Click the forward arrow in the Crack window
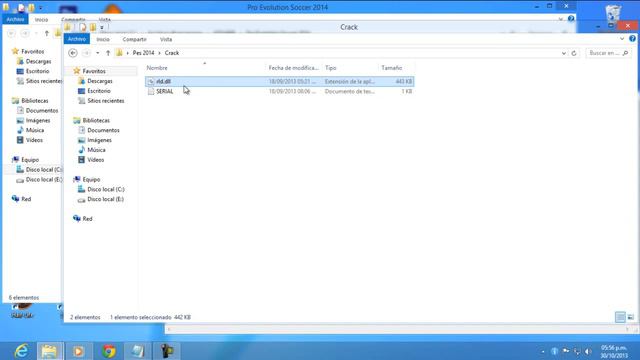 [x=86, y=53]
